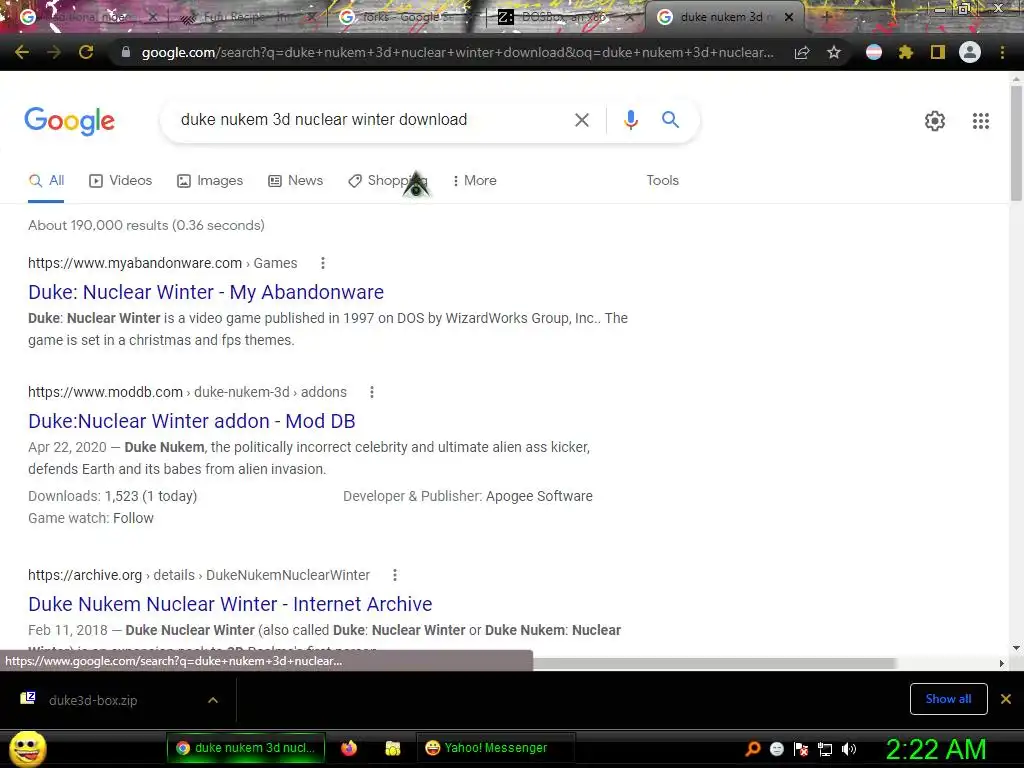The height and width of the screenshot is (768, 1024).
Task: Open the yellow folder taskbar icon
Action: [x=392, y=748]
